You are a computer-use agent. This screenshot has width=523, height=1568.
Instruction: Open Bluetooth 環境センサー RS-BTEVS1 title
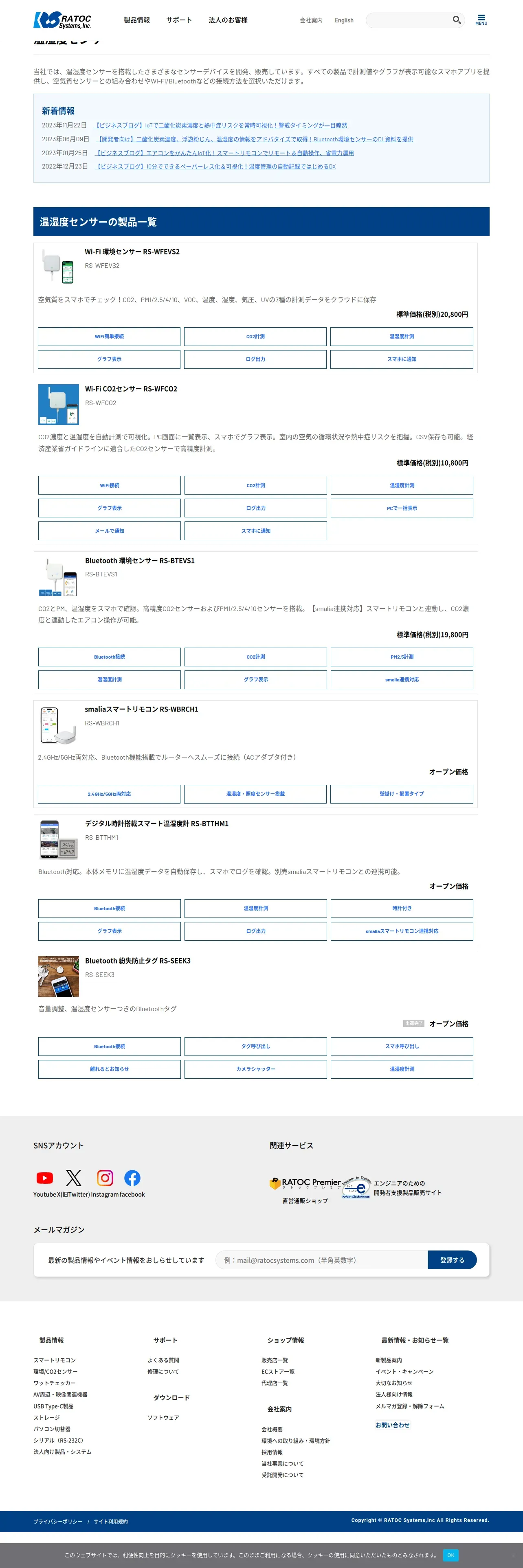tap(140, 561)
